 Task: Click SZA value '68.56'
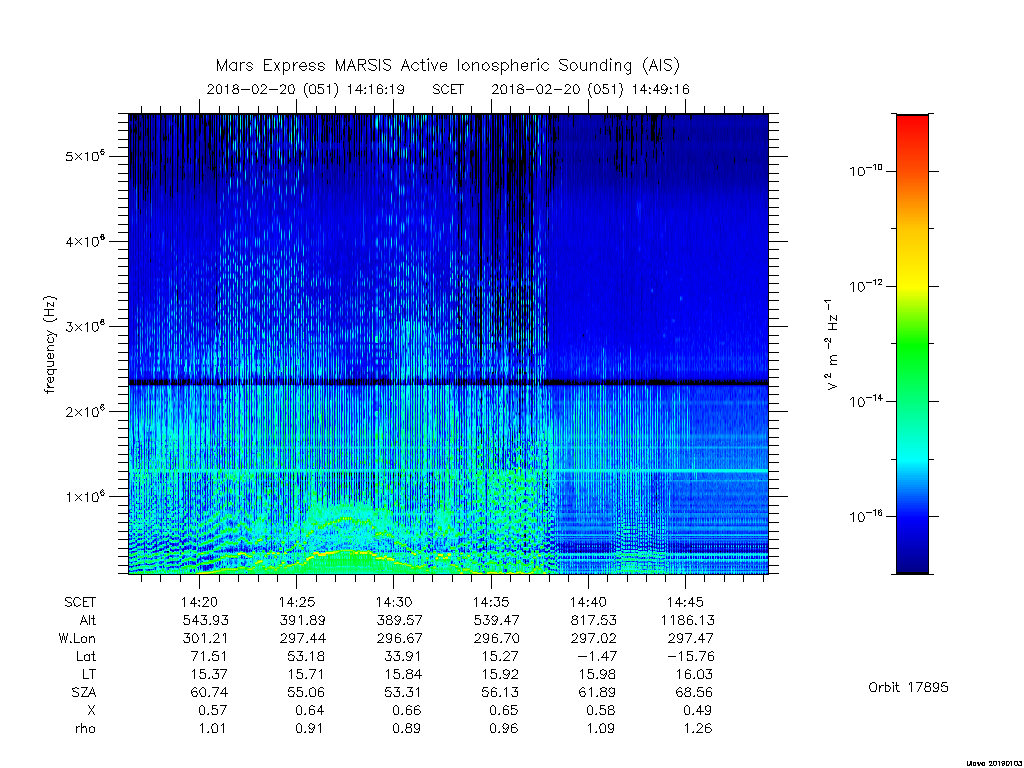pyautogui.click(x=694, y=692)
